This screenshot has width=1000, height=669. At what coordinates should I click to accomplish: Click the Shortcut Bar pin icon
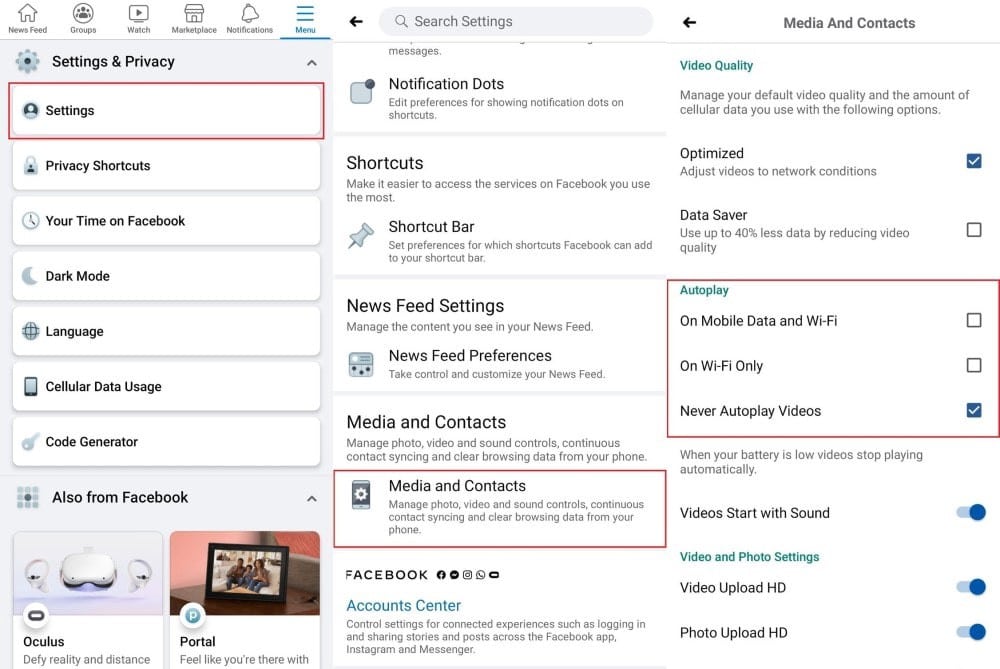pyautogui.click(x=361, y=236)
